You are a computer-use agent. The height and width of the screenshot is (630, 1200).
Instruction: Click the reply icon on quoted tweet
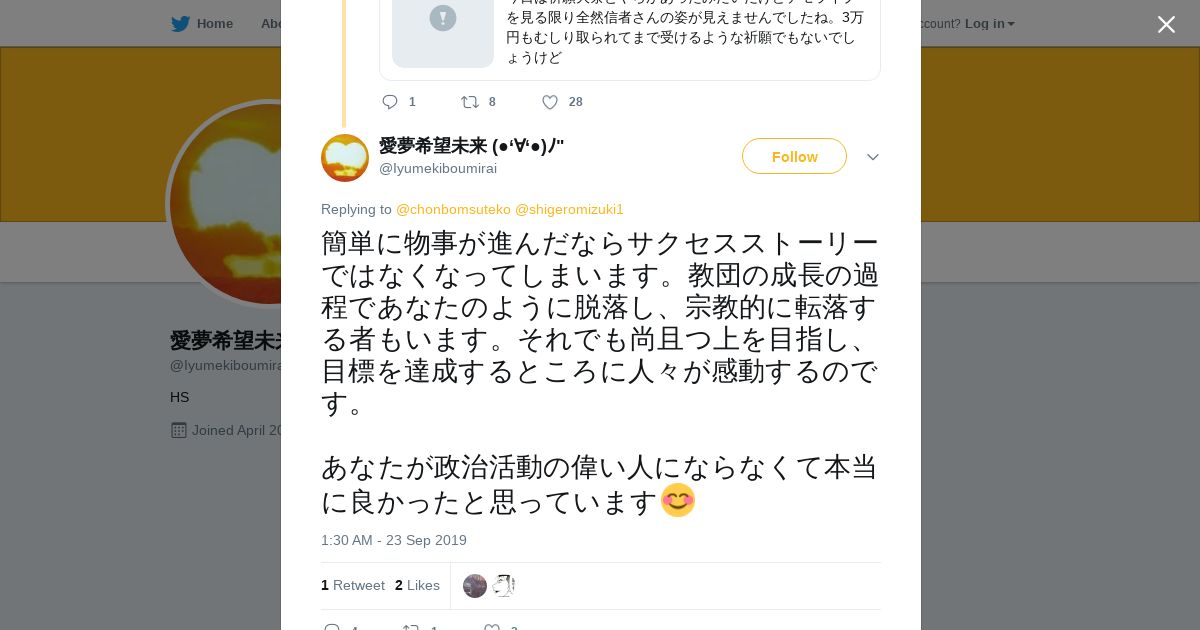(x=390, y=102)
